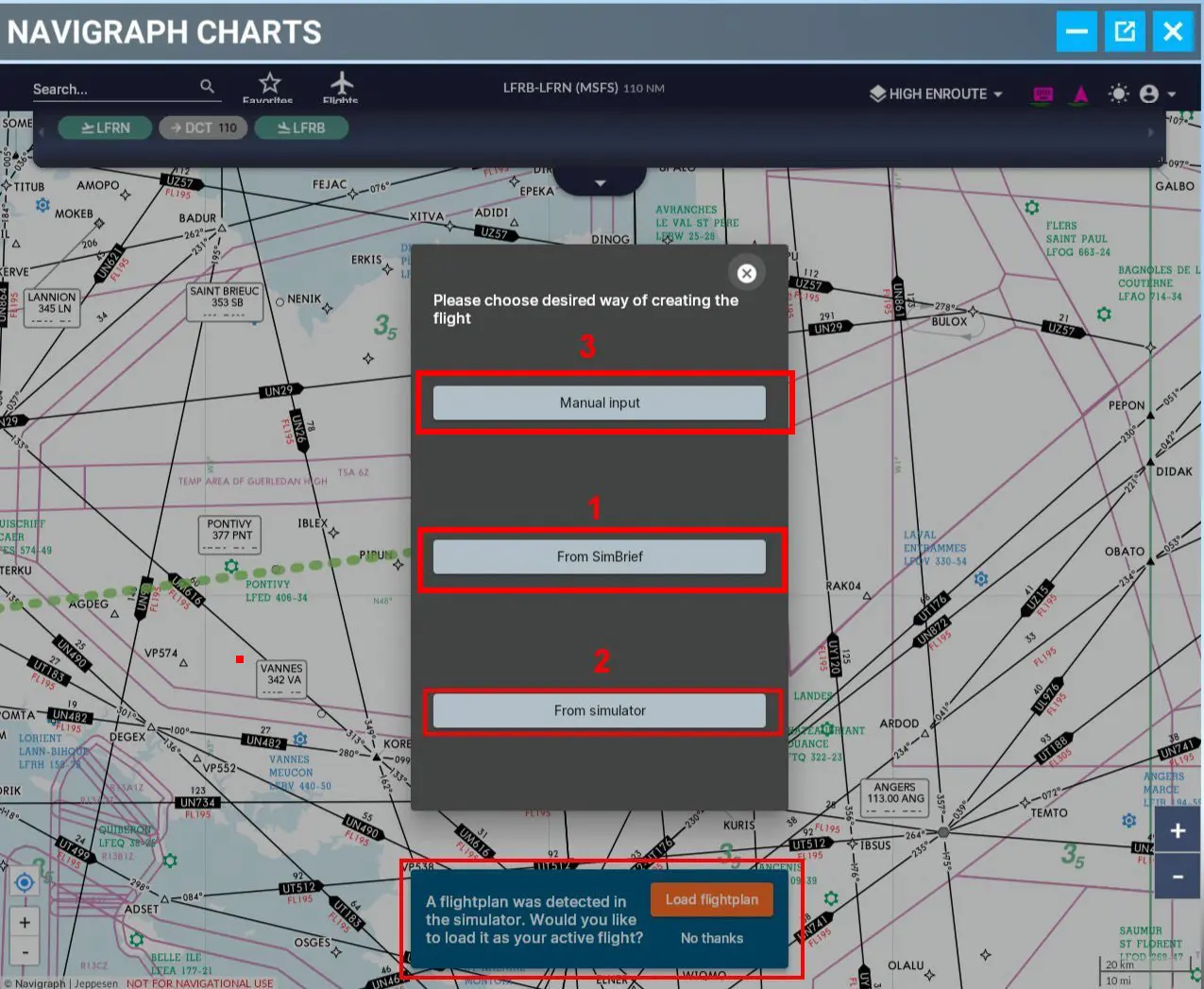Open the HIGH ENROUTE chart type dropdown
The width and height of the screenshot is (1204, 989).
[x=936, y=94]
